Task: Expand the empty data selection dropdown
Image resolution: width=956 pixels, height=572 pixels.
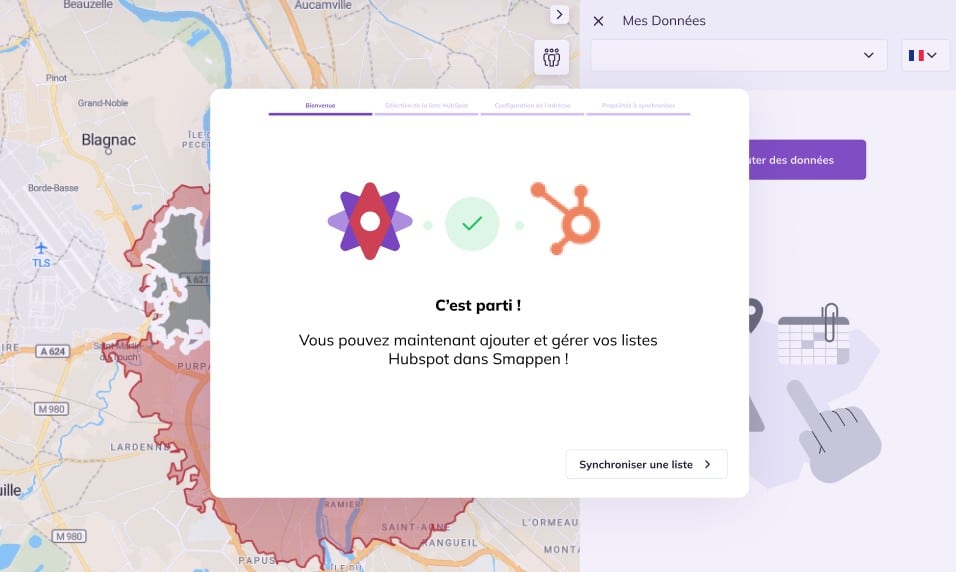Action: [738, 56]
